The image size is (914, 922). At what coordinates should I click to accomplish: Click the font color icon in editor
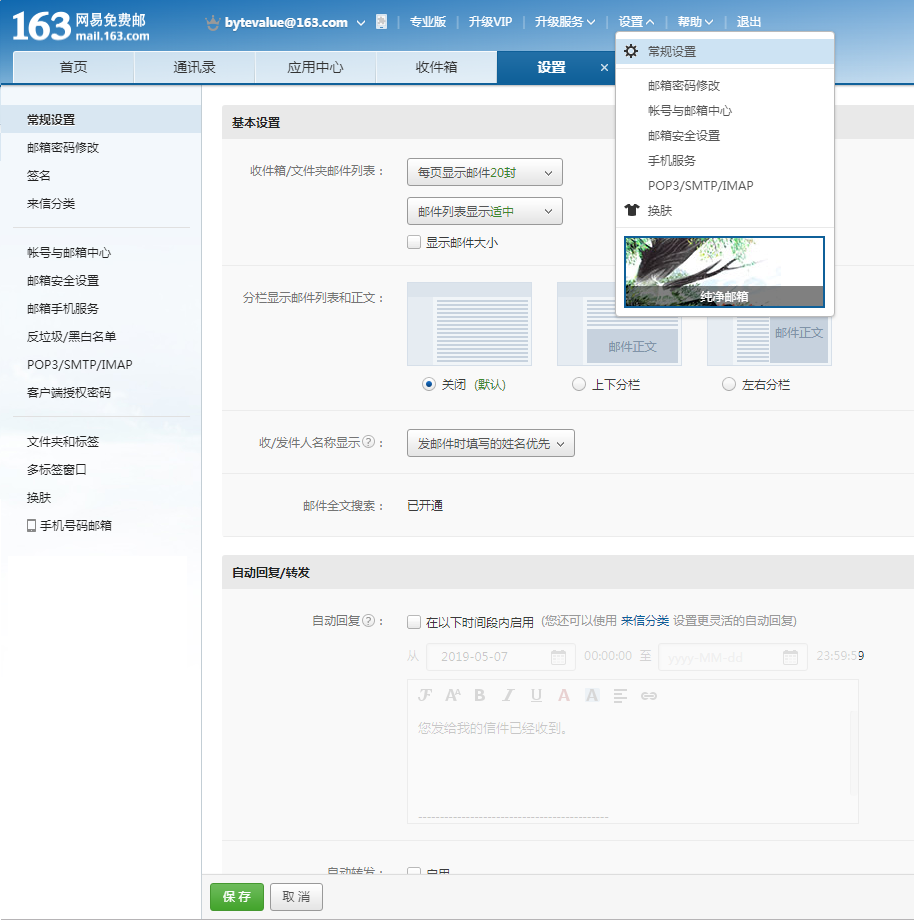coord(564,695)
